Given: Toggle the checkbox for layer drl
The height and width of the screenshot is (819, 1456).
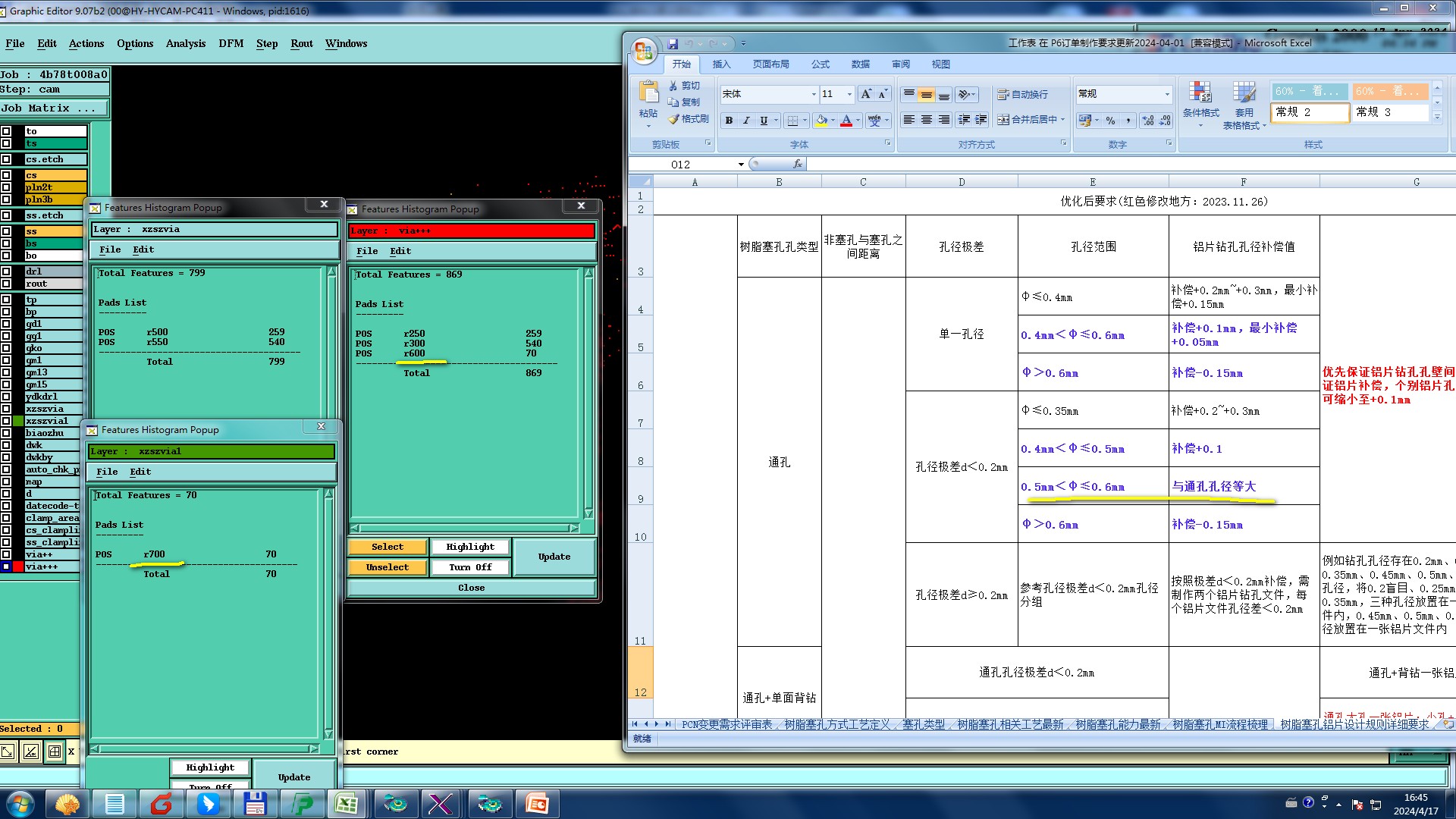Looking at the screenshot, I should [6, 271].
